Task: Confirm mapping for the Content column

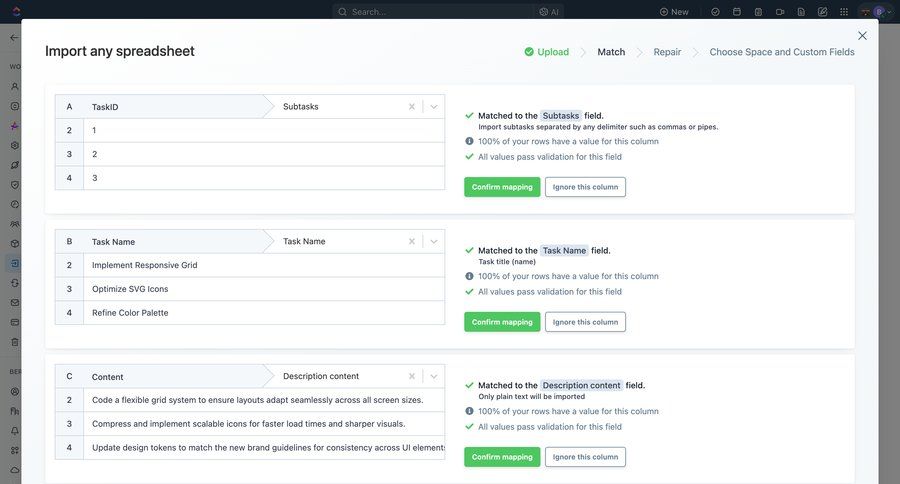Action: (x=502, y=457)
